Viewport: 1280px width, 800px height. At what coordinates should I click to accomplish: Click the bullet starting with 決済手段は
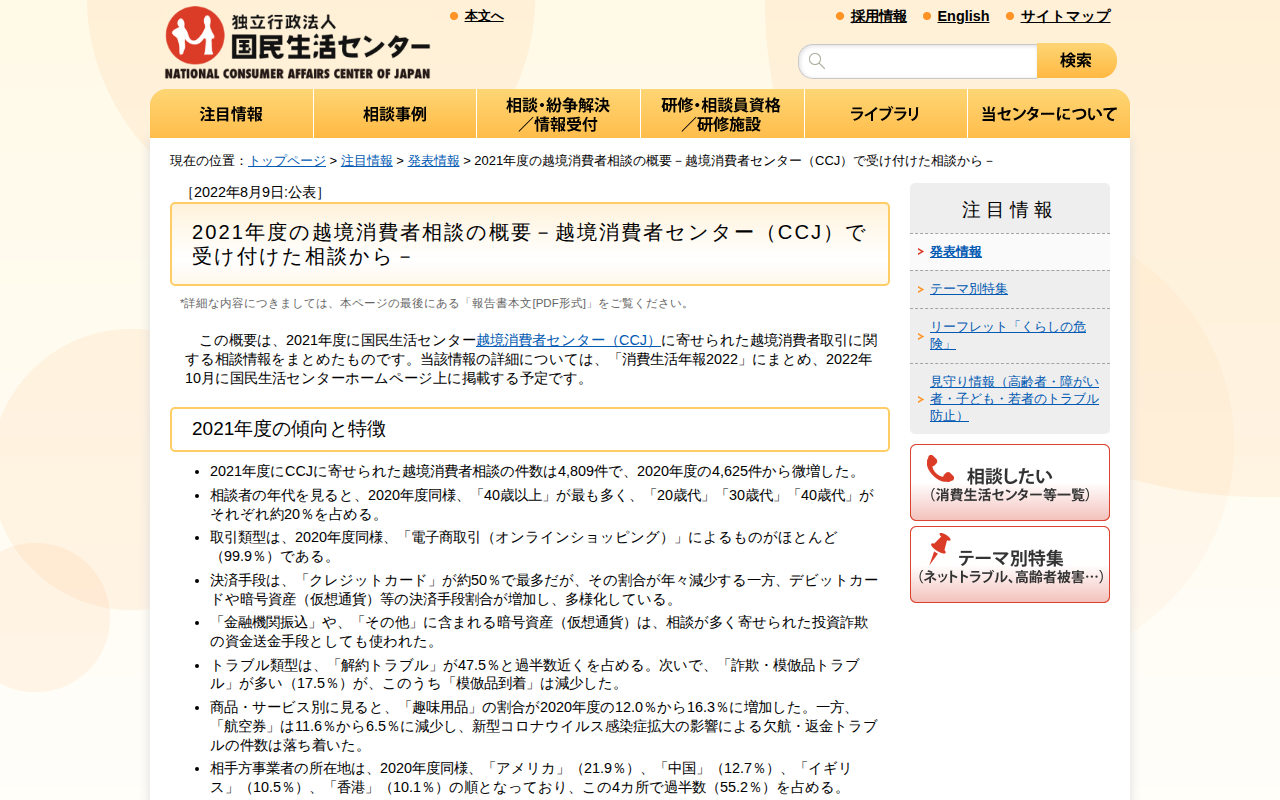click(x=544, y=590)
